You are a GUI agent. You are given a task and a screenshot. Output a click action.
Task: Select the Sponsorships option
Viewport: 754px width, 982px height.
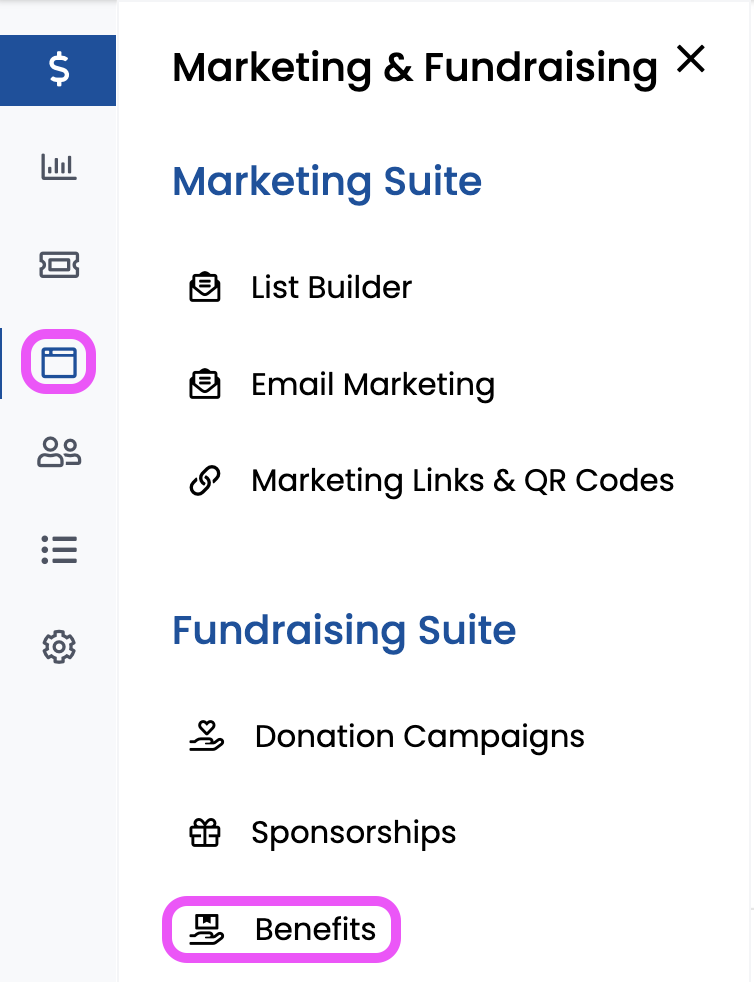(353, 833)
